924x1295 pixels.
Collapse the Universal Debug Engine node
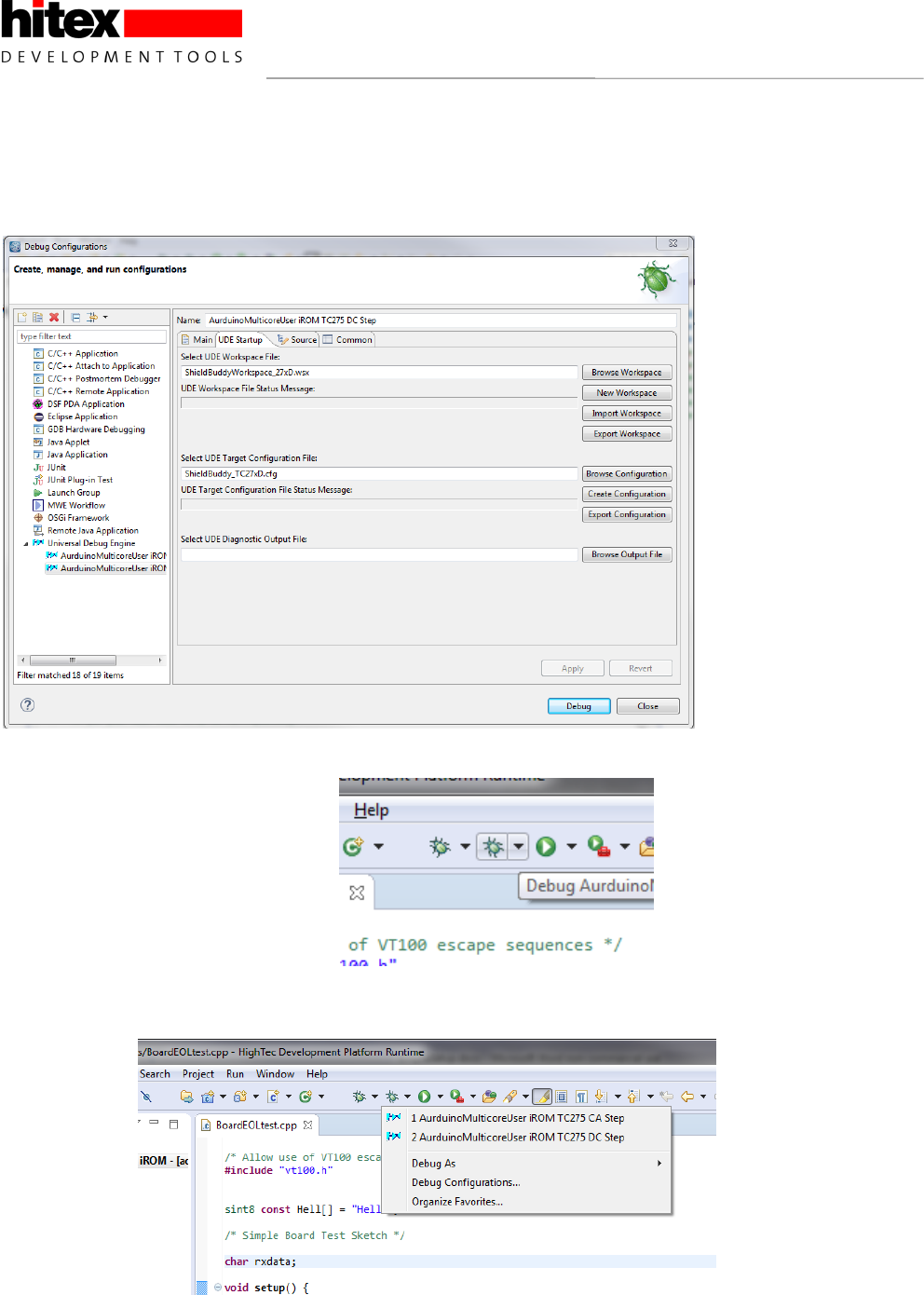click(26, 543)
